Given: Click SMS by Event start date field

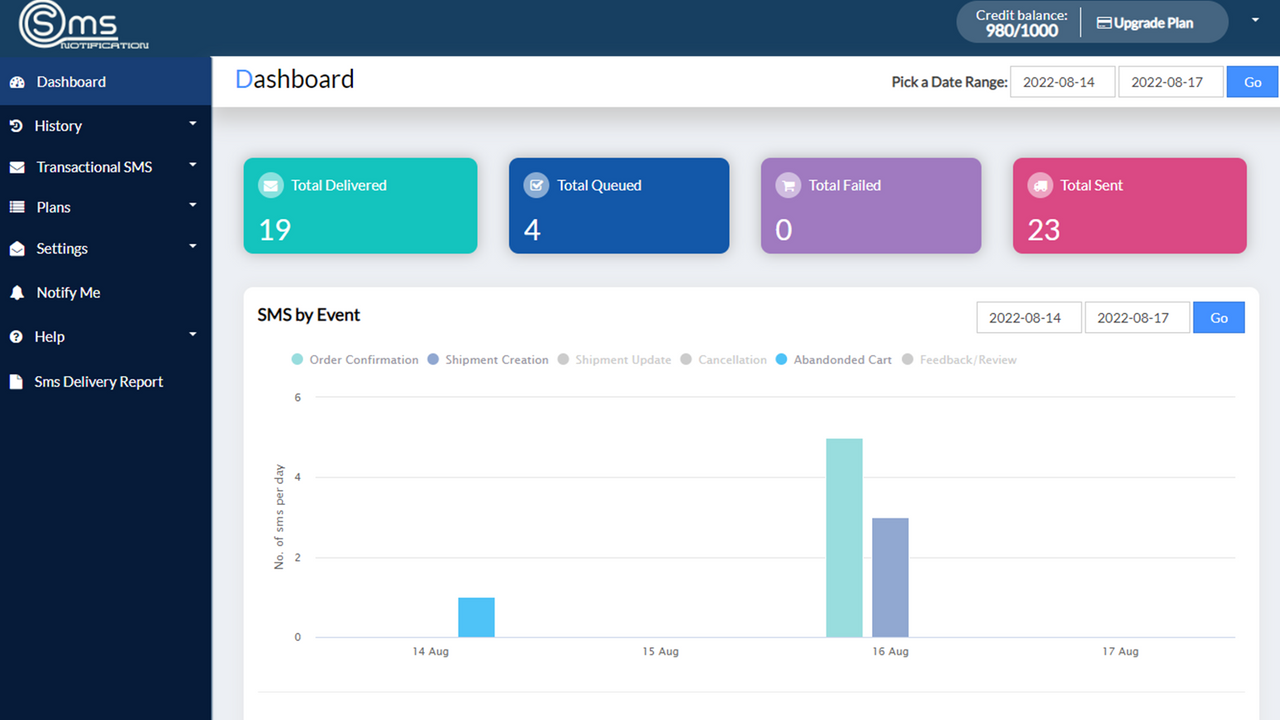Looking at the screenshot, I should coord(1029,318).
